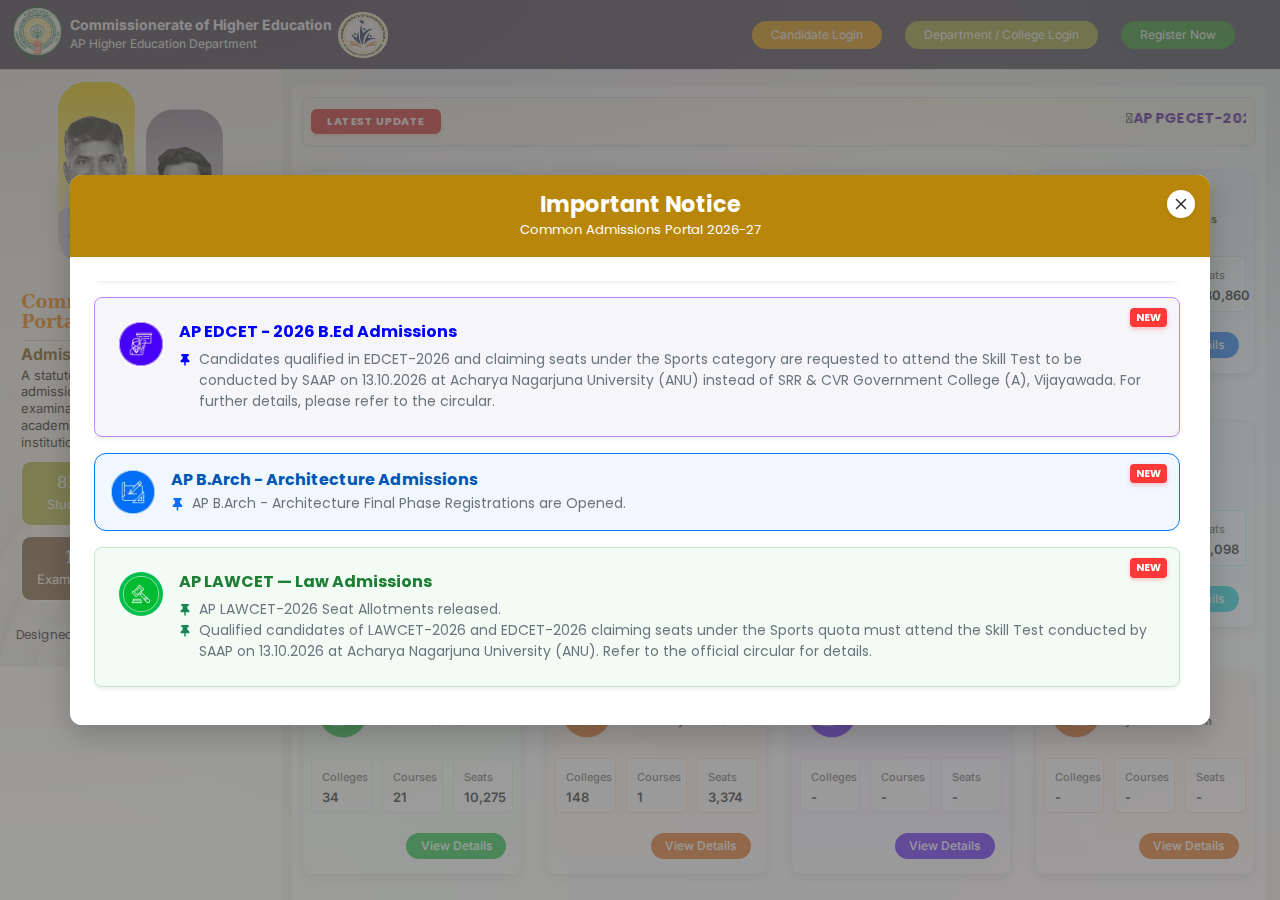Viewport: 1280px width, 900px height.
Task: Click Department / College Login button
Action: 1001,35
